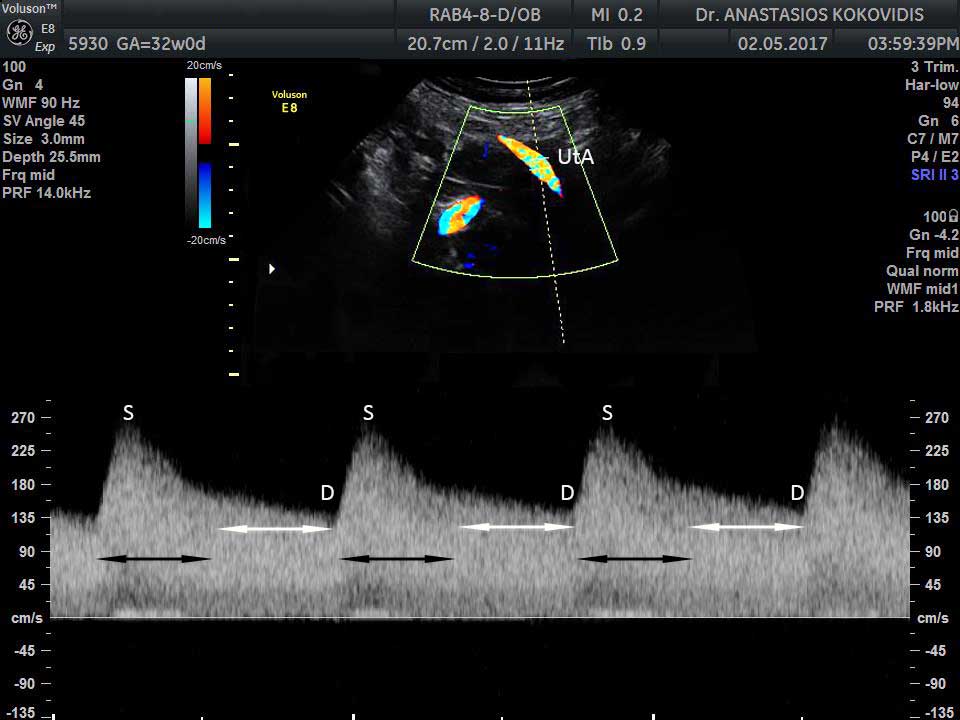The image size is (960, 720).
Task: Click the GE logo icon
Action: [19, 33]
